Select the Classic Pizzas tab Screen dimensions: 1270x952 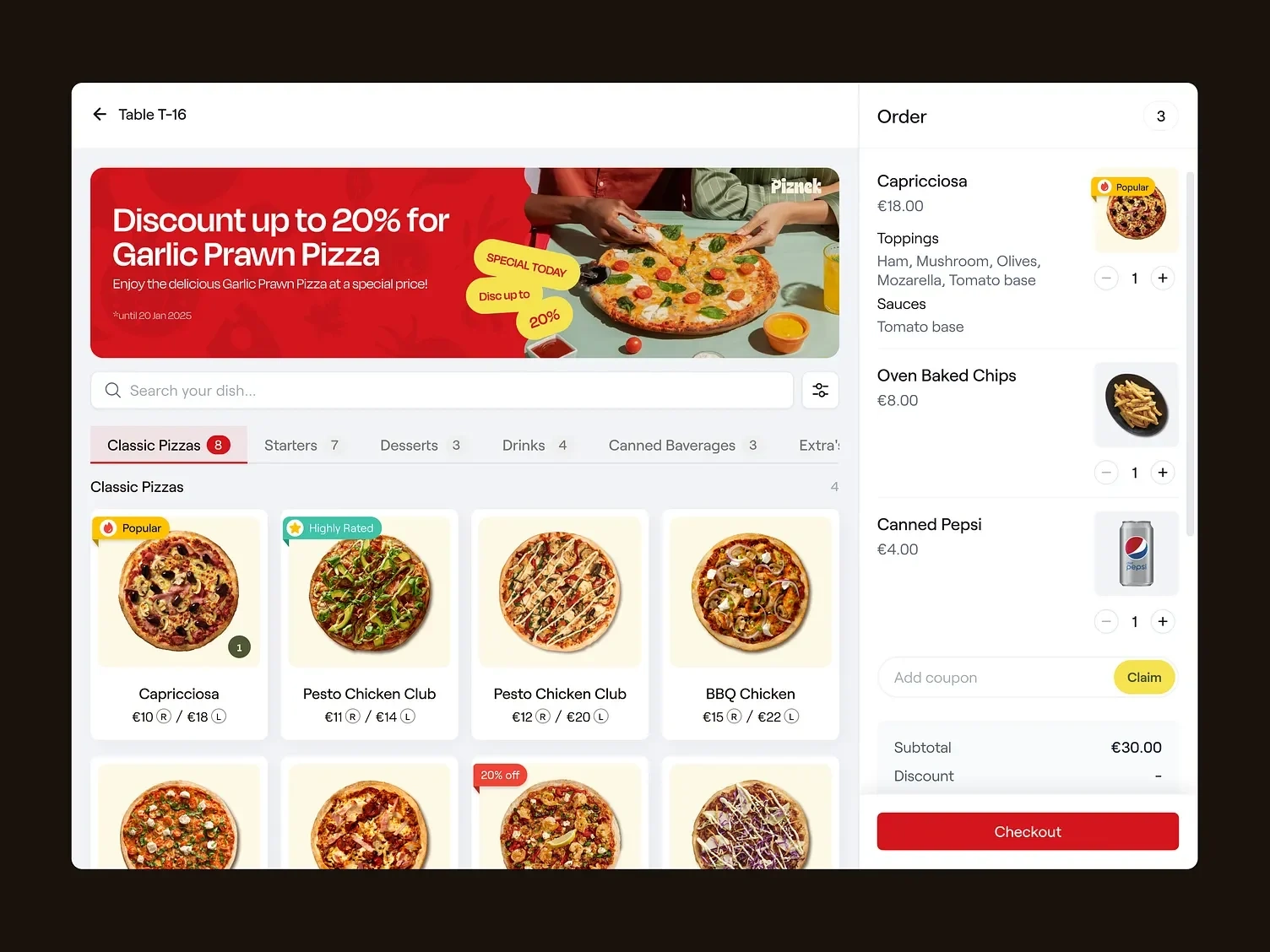point(169,445)
